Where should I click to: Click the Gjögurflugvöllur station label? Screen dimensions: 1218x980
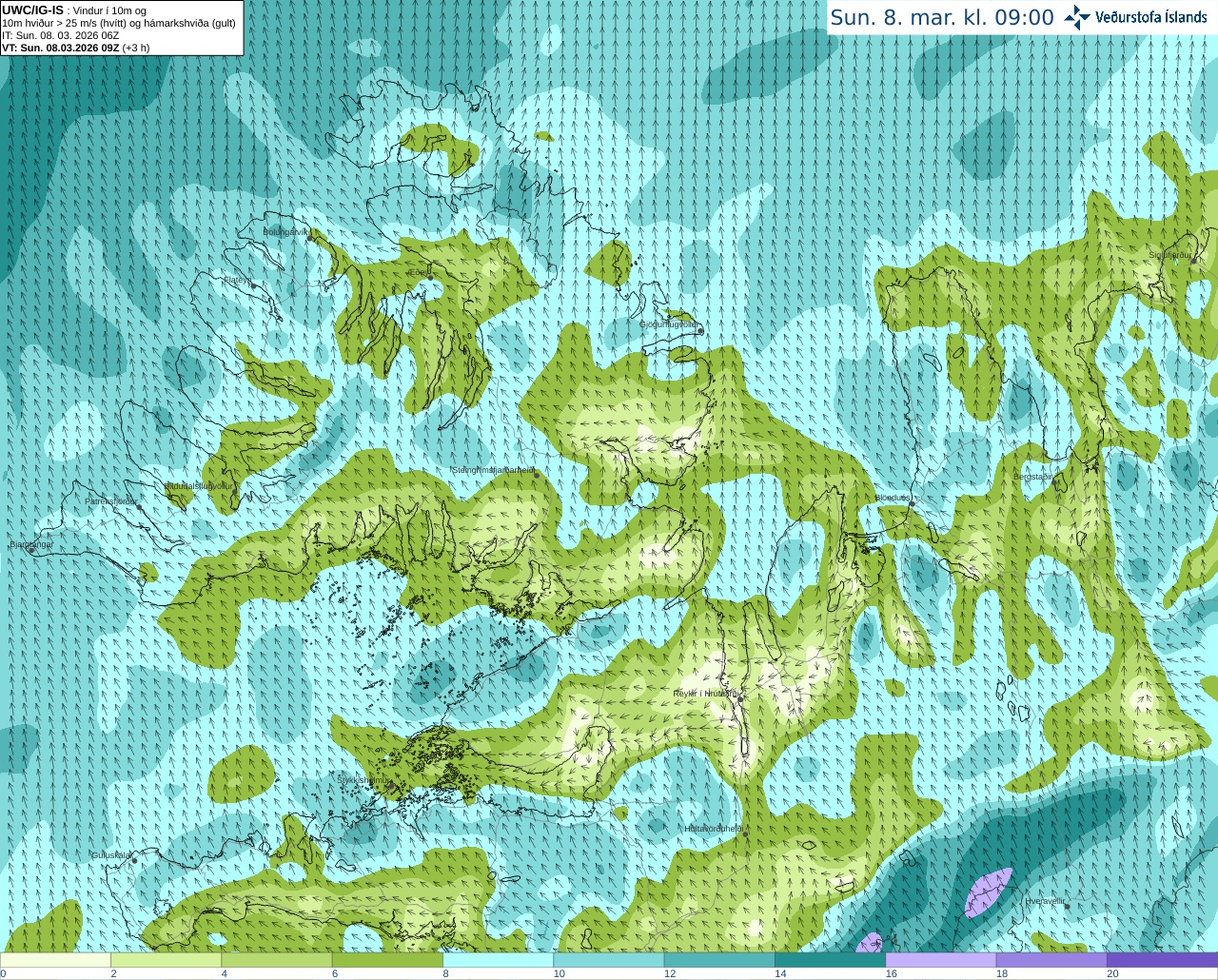[669, 324]
